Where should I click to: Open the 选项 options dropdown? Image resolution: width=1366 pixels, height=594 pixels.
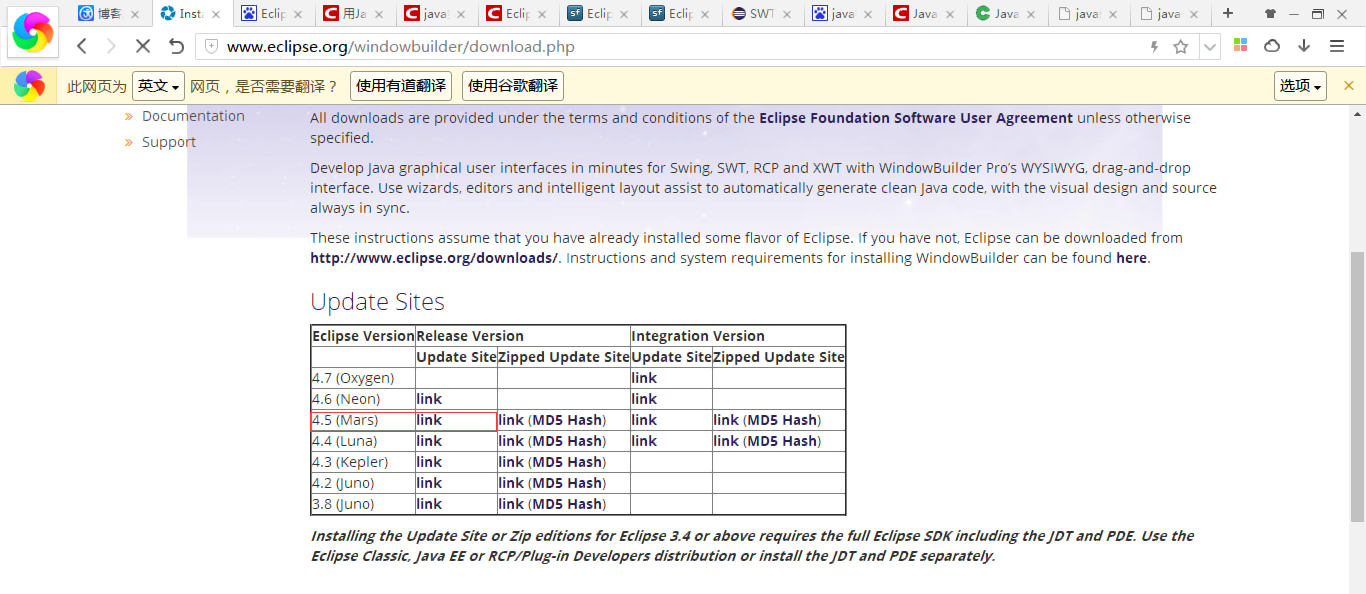point(1300,86)
